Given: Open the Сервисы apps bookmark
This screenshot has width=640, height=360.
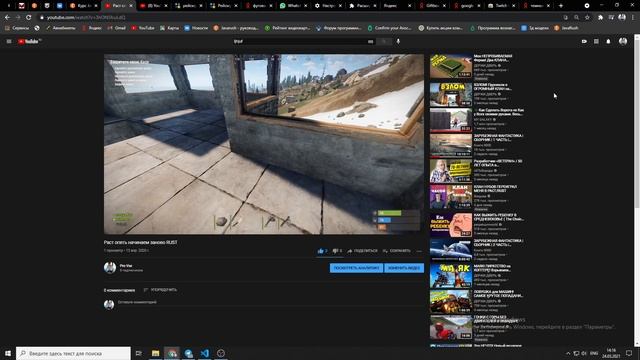Looking at the screenshot, I should pyautogui.click(x=17, y=28).
